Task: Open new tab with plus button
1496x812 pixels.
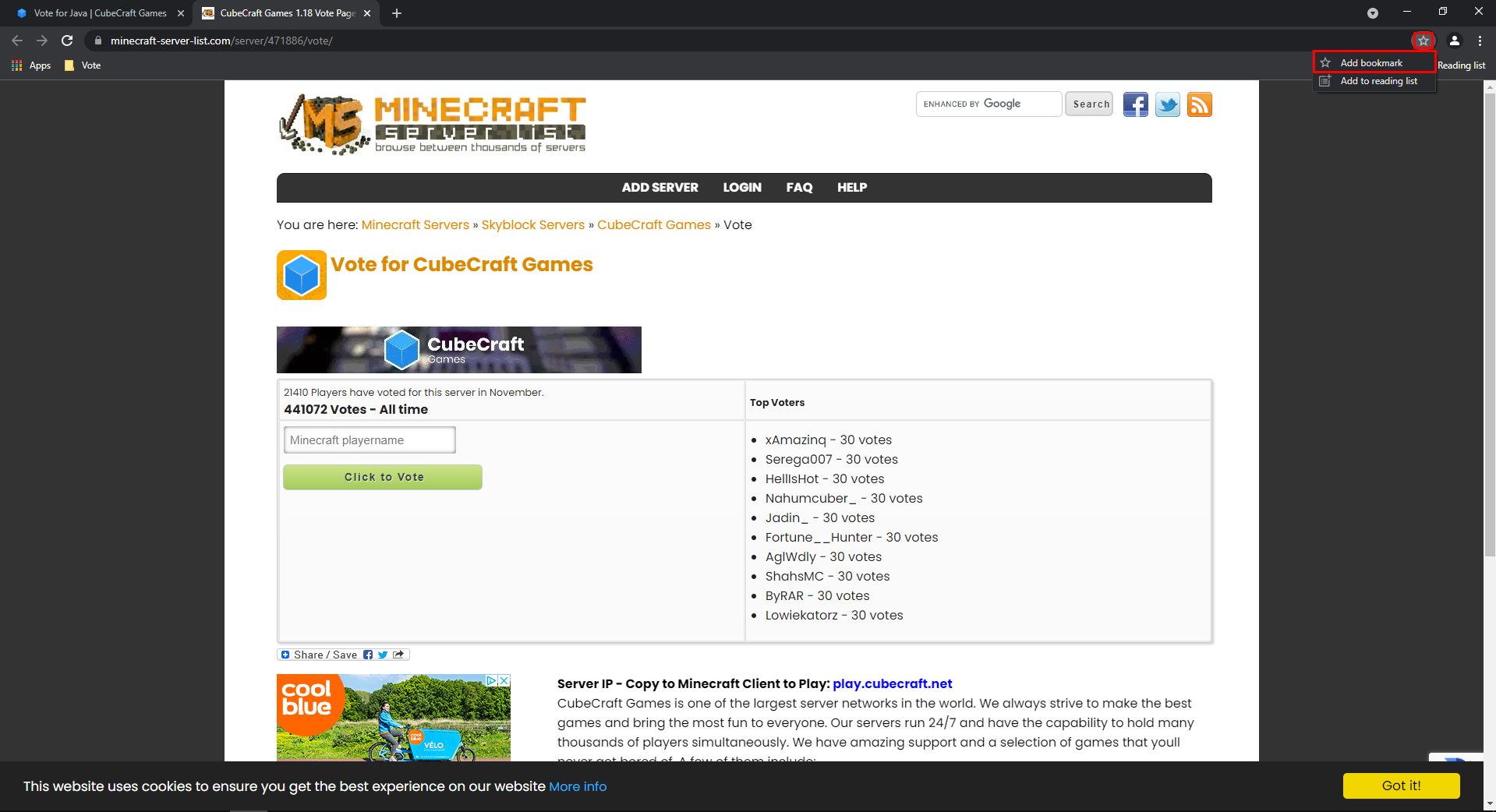Action: (x=397, y=13)
